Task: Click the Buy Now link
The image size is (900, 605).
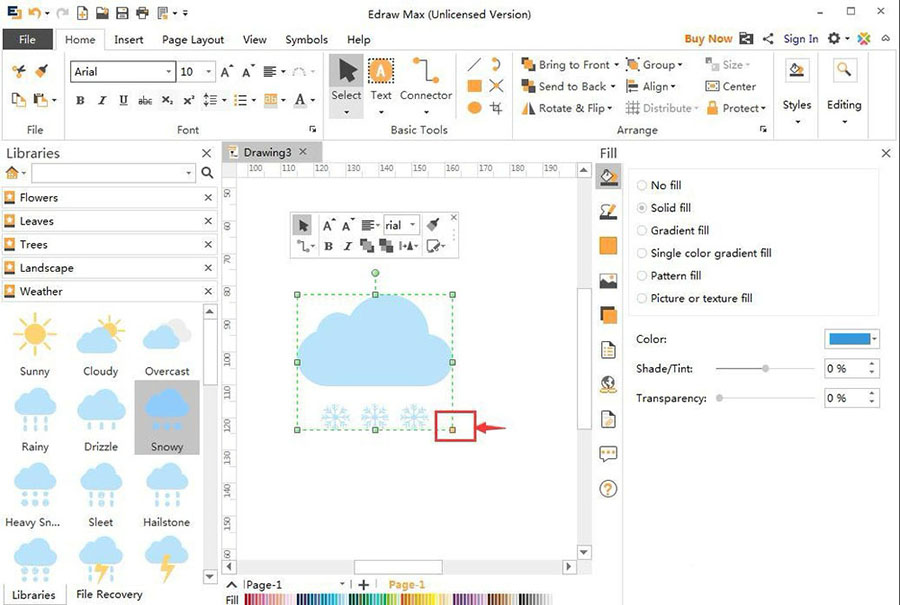Action: [x=708, y=39]
